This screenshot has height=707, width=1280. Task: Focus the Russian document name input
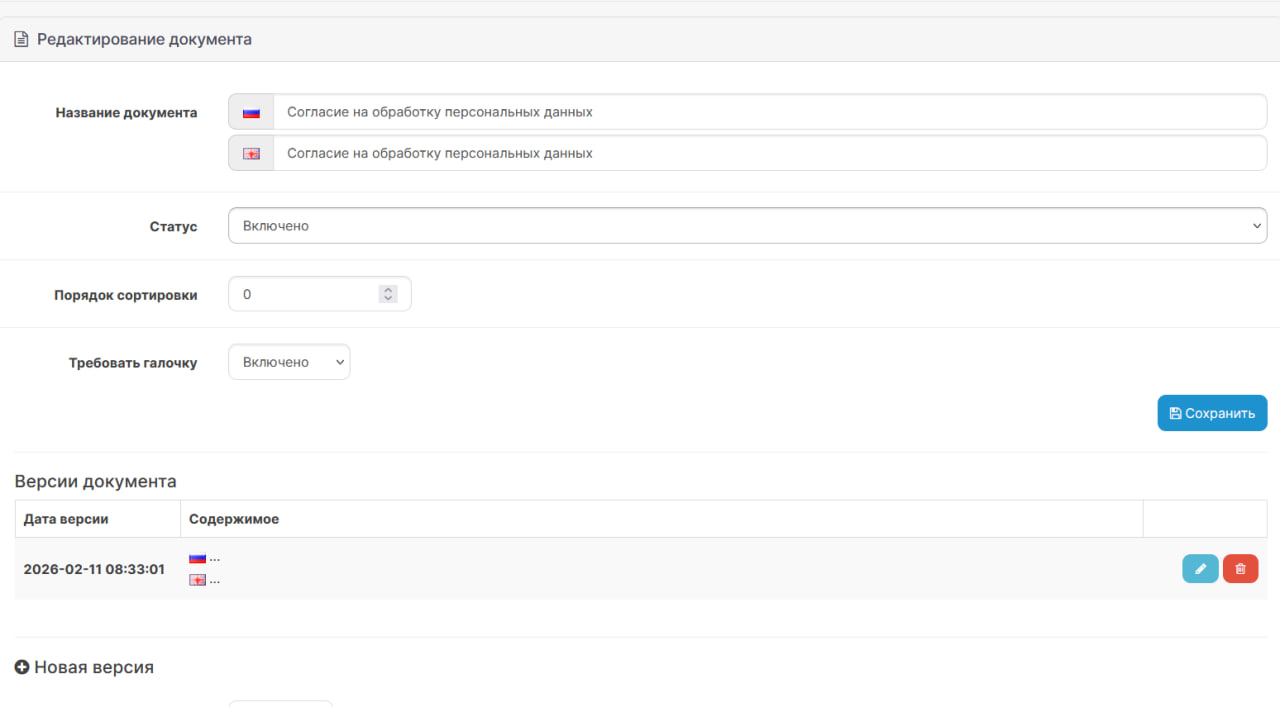(x=769, y=113)
